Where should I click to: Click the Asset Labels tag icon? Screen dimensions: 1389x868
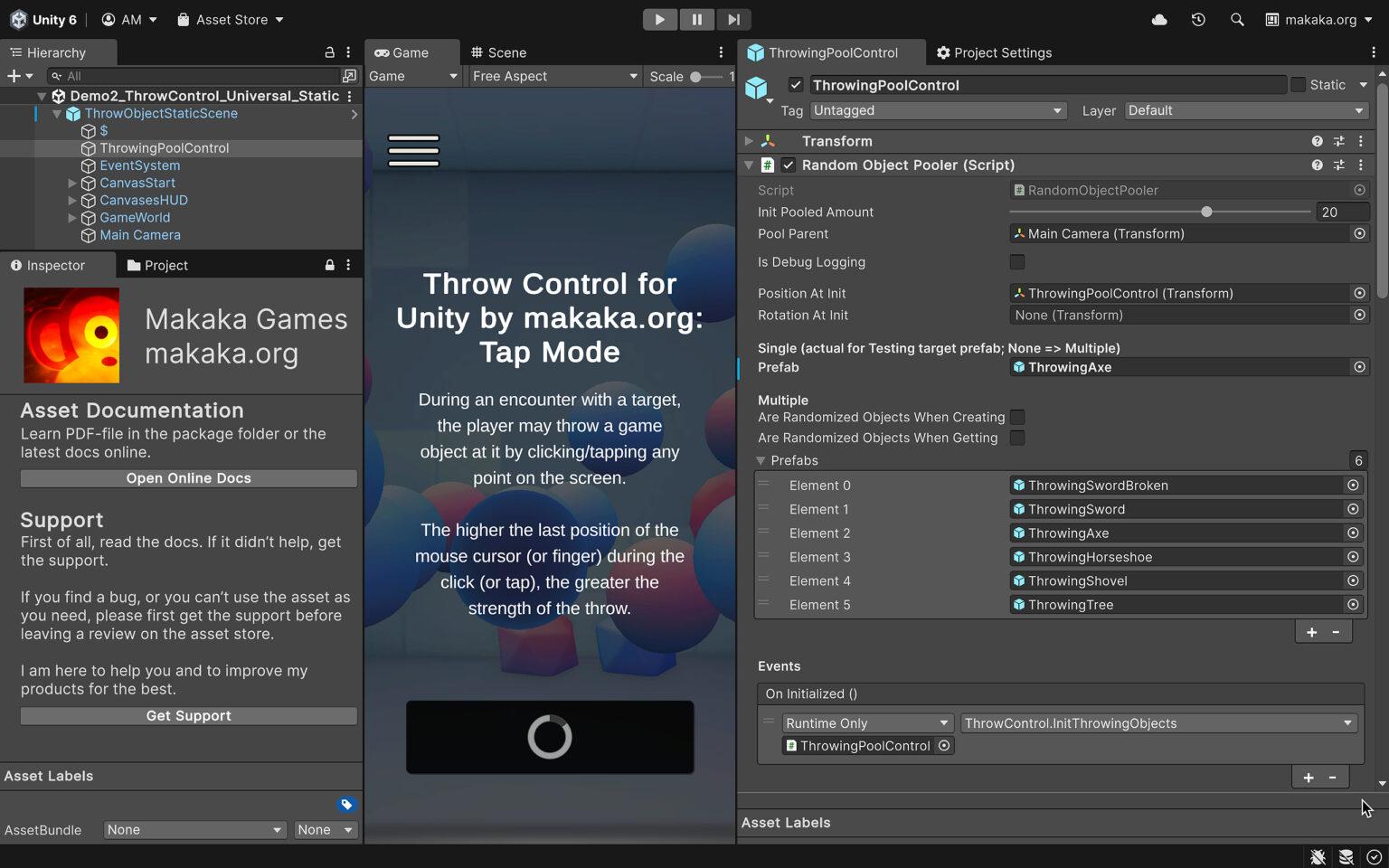[x=346, y=804]
